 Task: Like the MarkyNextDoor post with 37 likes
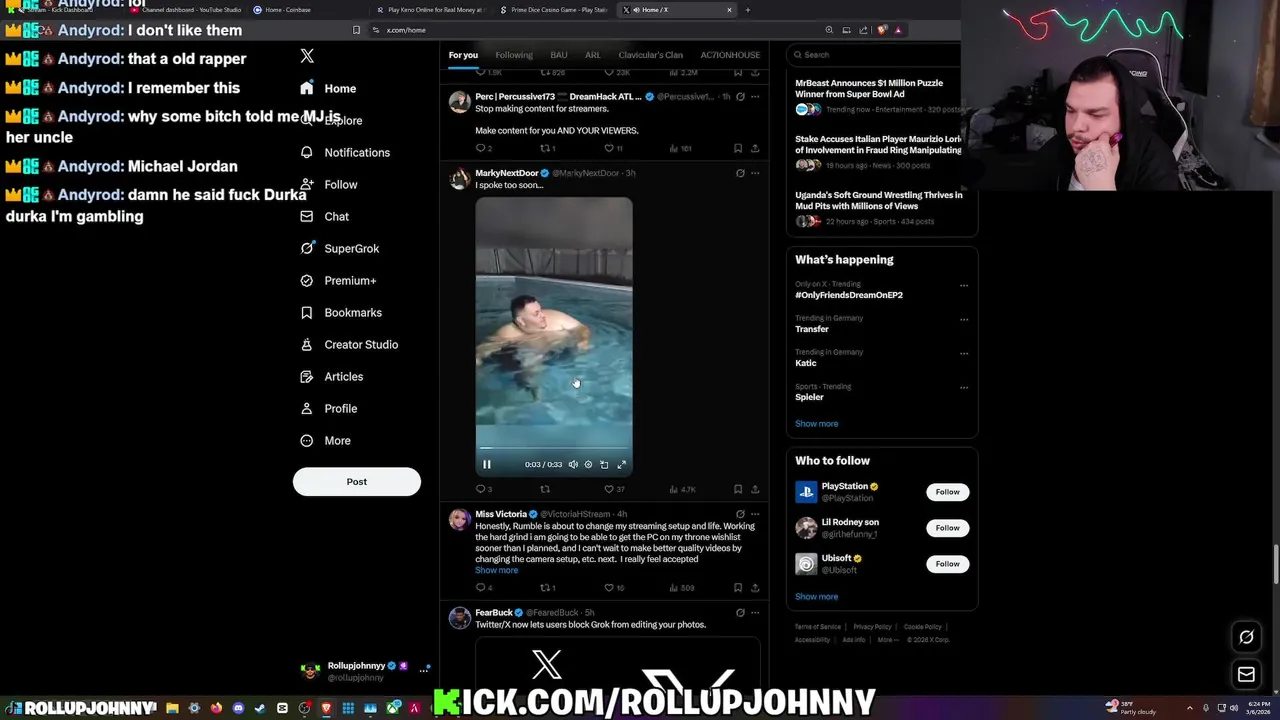[613, 489]
